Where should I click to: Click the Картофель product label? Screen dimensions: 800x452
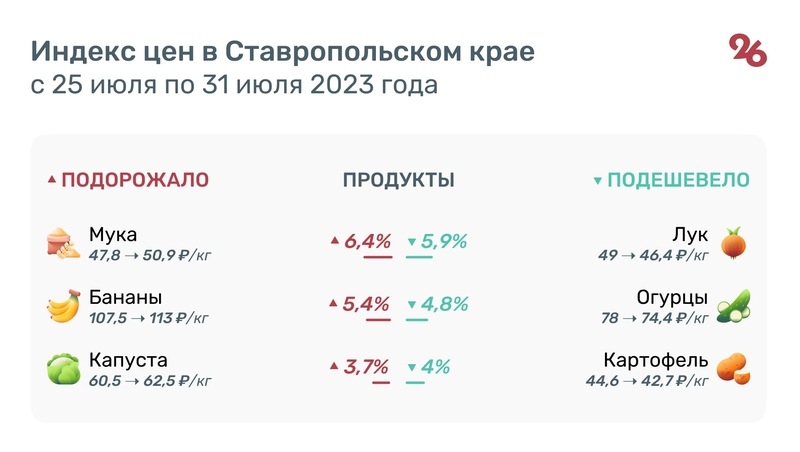656,360
